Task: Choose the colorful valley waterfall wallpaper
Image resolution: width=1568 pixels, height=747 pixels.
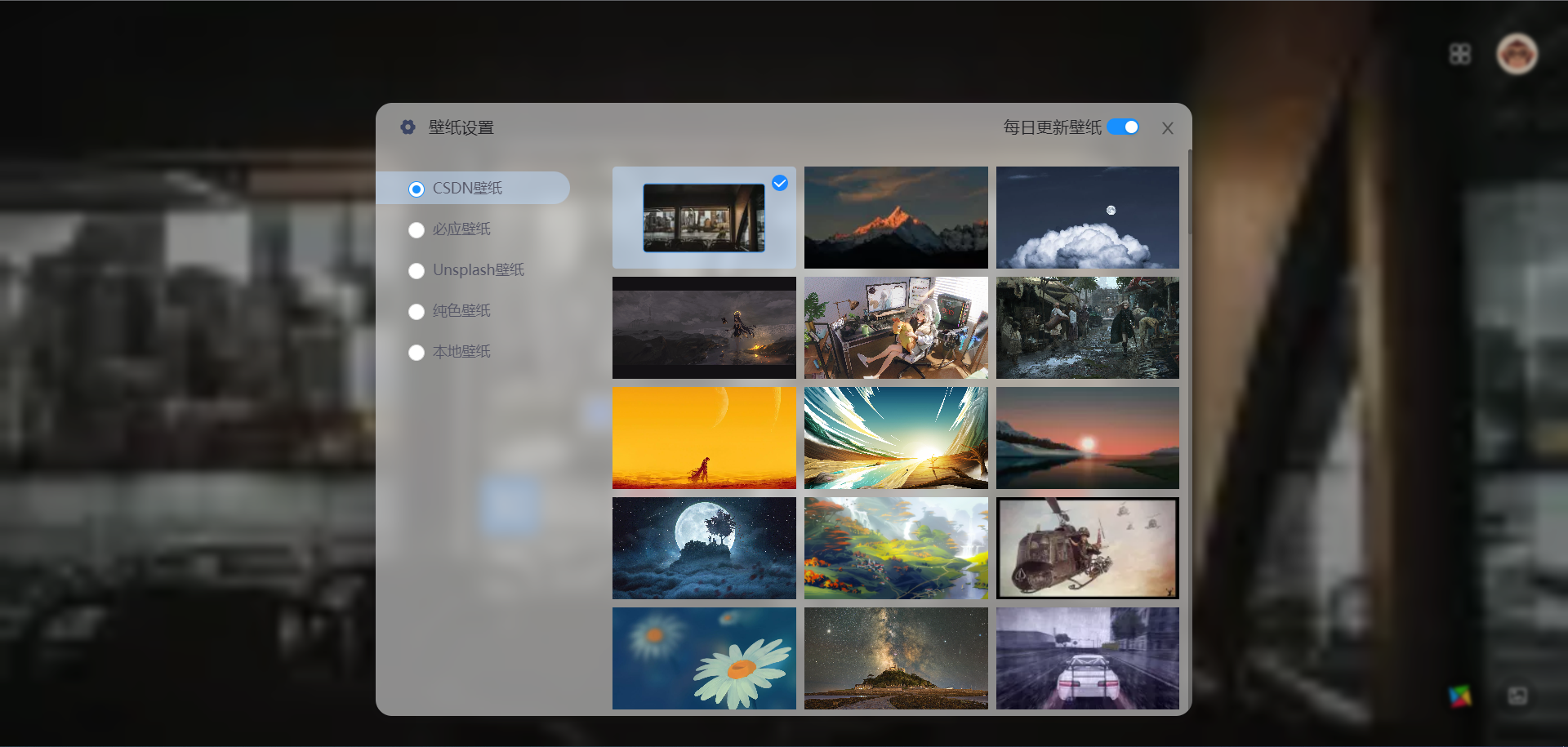Action: click(896, 548)
